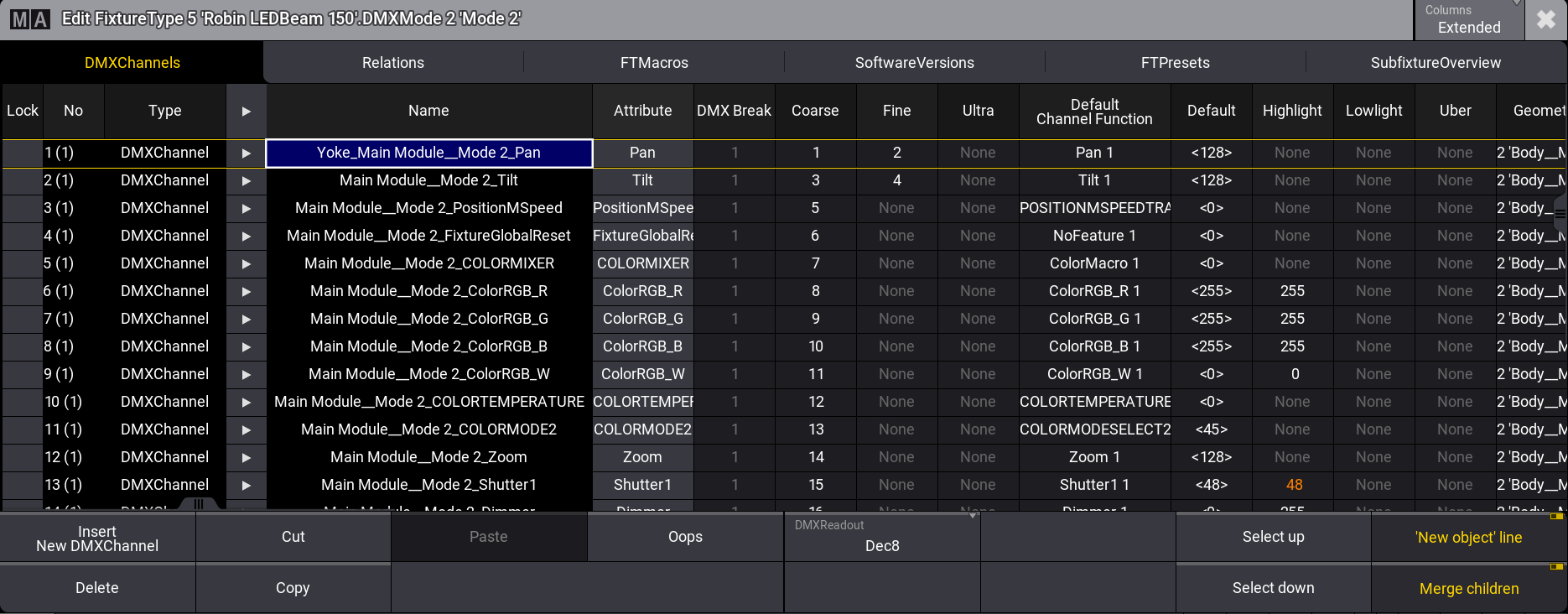Expand the Zoom channel row
This screenshot has height=614, width=1568.
[x=246, y=457]
